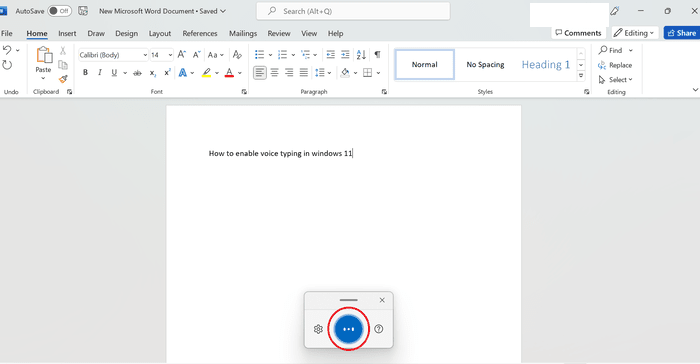This screenshot has width=700, height=364.
Task: Open Text Effects and Typography
Action: point(183,72)
